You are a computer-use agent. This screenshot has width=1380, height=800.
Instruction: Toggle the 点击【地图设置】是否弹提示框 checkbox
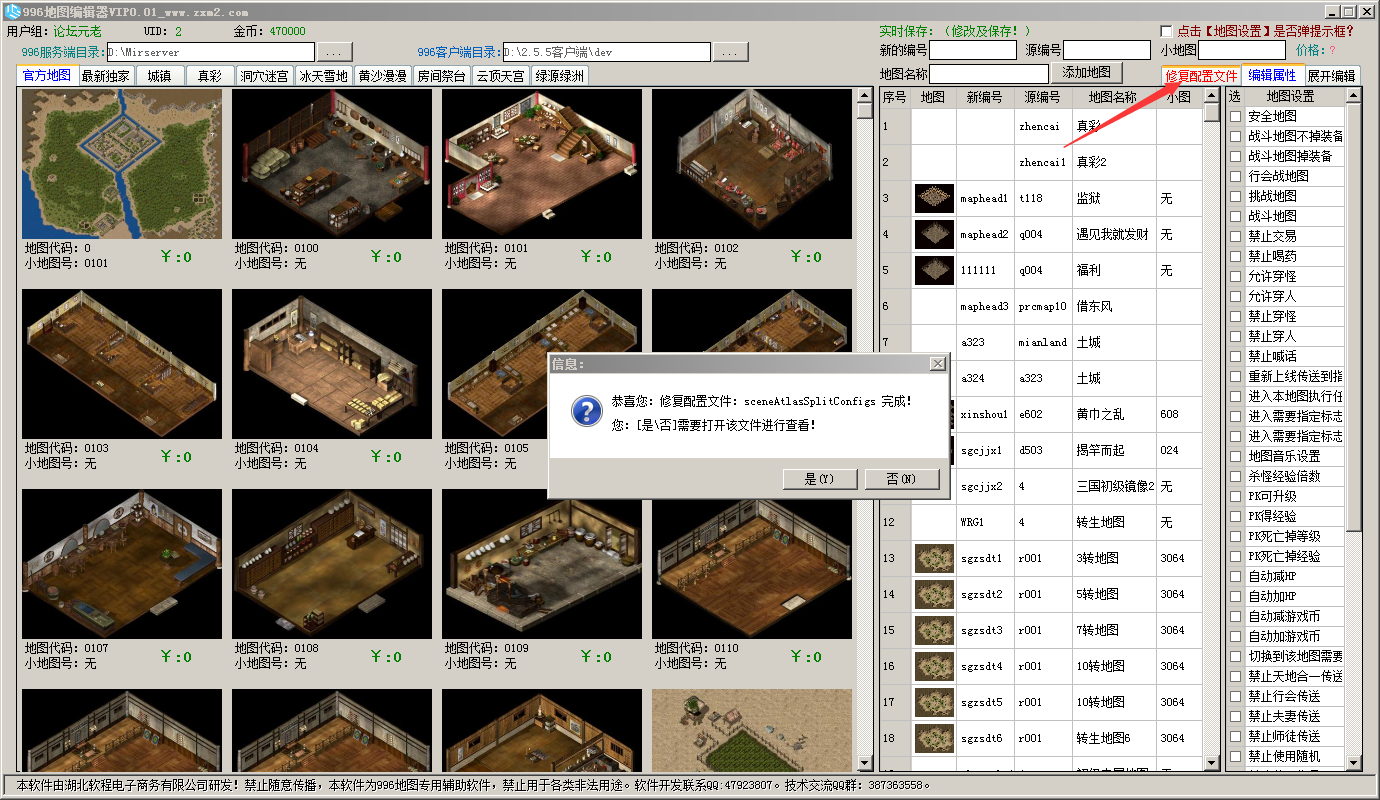1166,31
